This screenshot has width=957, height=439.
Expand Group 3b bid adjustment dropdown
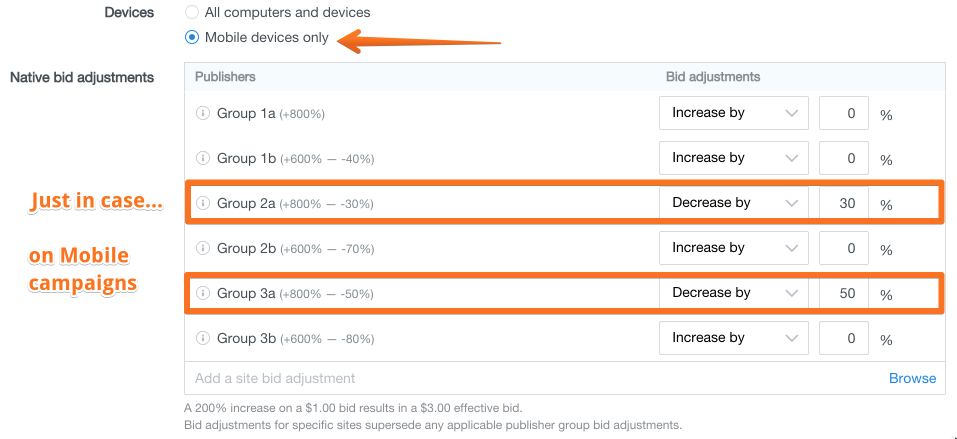734,338
